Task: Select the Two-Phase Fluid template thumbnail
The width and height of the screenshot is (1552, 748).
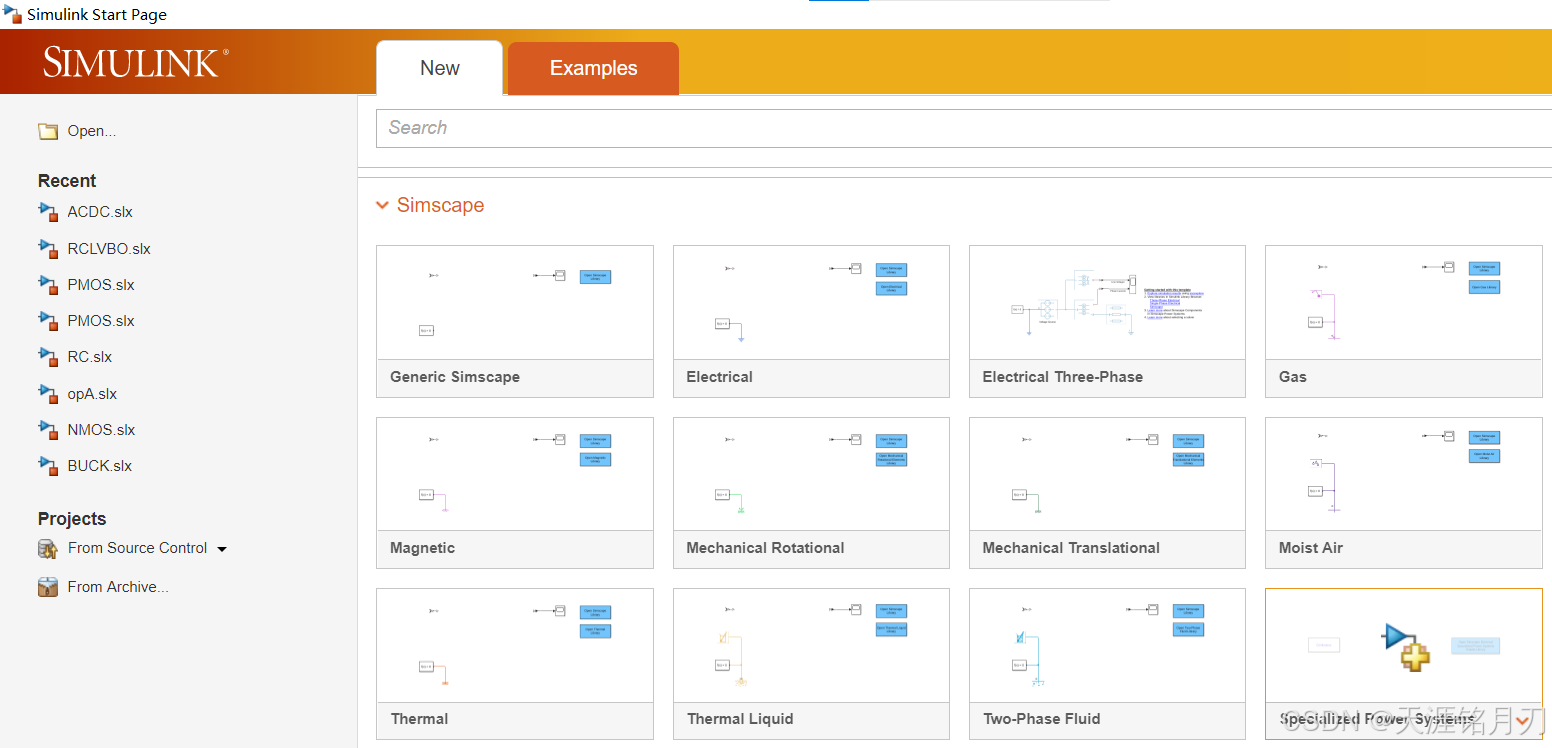Action: (x=1107, y=645)
